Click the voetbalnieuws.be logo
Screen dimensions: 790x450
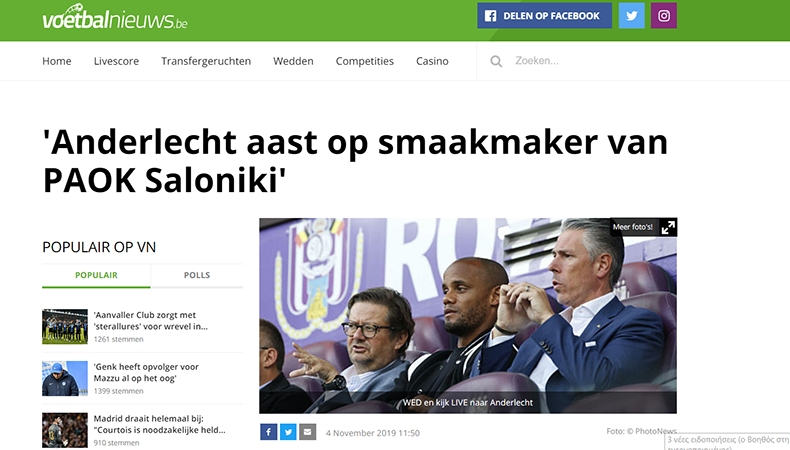pos(115,18)
